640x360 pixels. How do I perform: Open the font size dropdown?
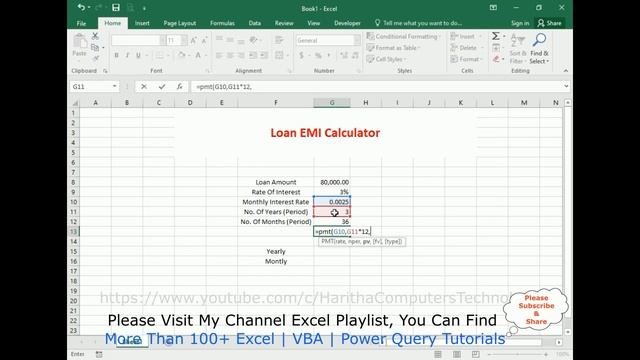(184, 40)
